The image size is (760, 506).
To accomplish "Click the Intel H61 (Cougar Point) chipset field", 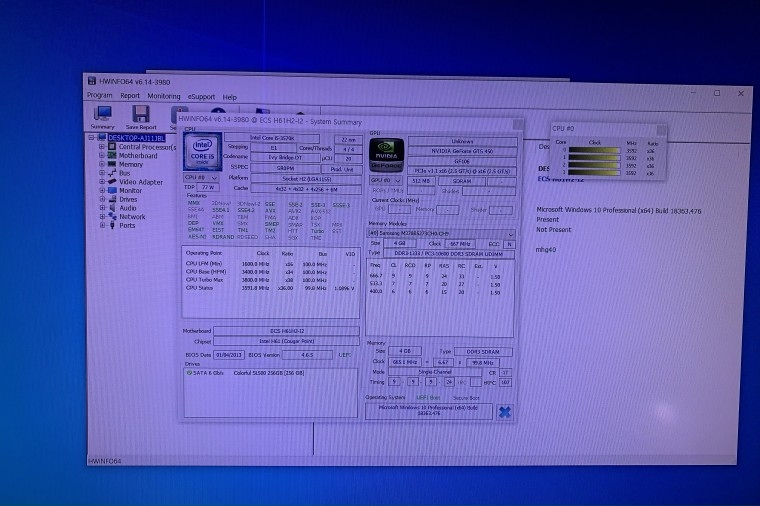I will pyautogui.click(x=287, y=341).
